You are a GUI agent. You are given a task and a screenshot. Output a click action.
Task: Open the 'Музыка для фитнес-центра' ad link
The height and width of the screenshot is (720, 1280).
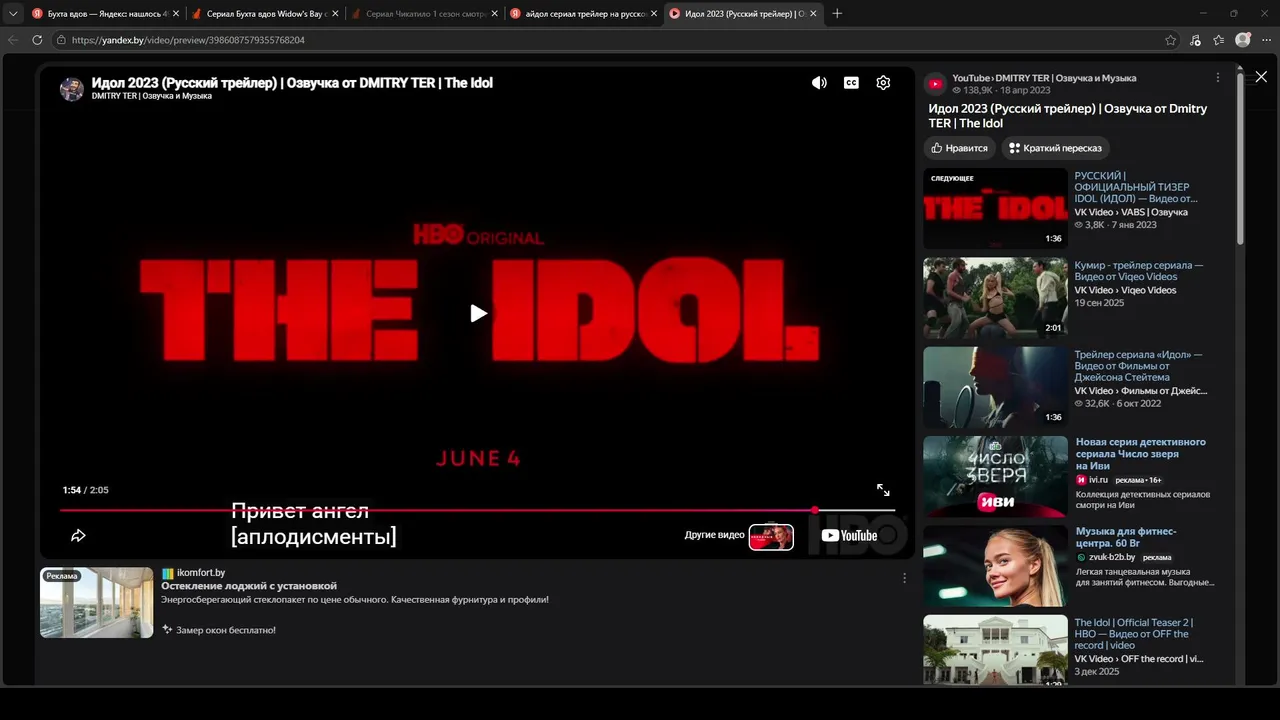click(x=1126, y=537)
